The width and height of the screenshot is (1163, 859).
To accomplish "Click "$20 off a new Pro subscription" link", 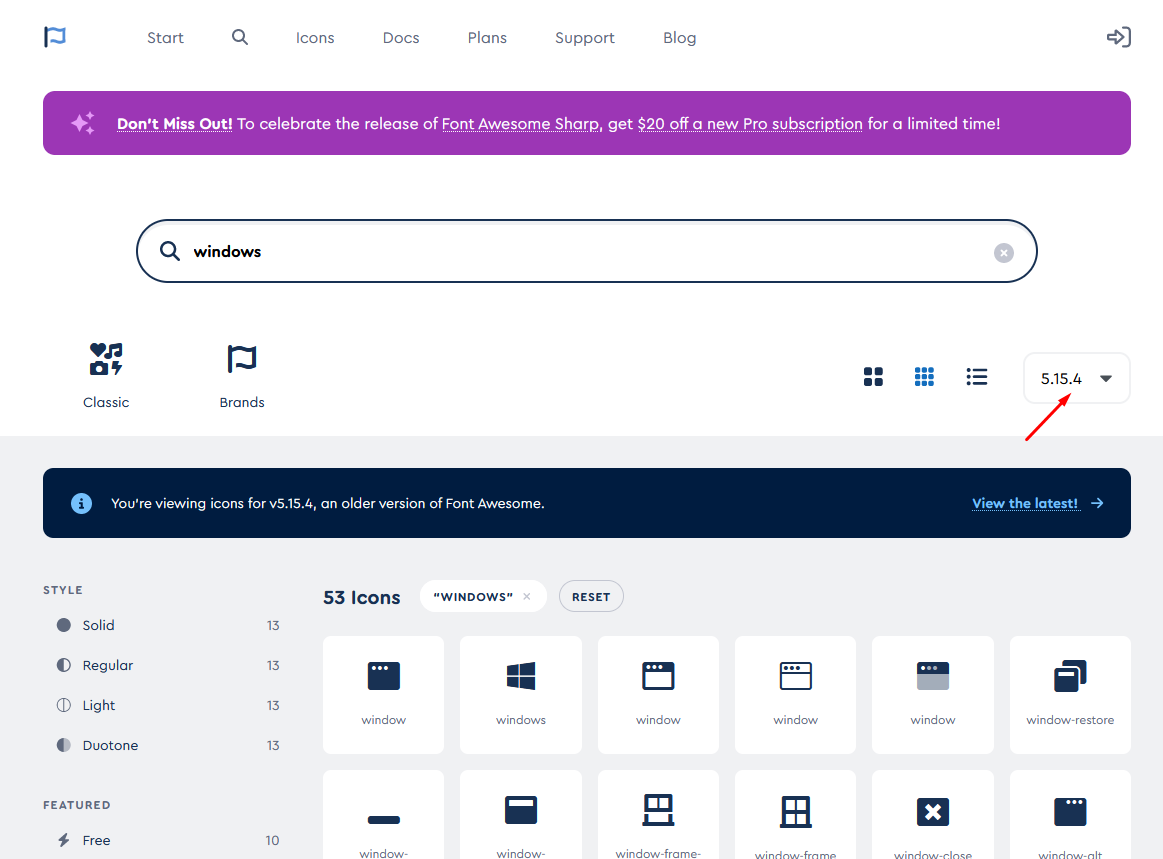I will coord(750,124).
